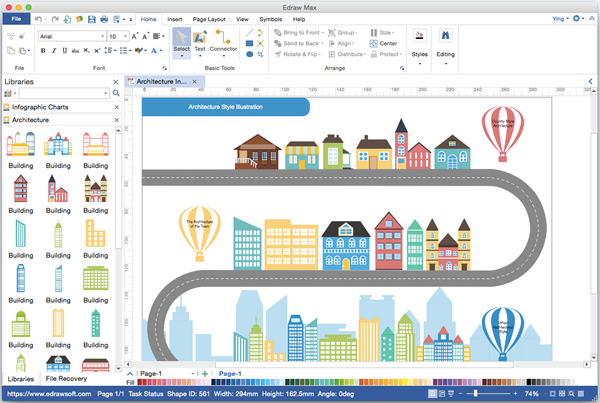
Task: Toggle Bold text formatting
Action: (x=43, y=50)
